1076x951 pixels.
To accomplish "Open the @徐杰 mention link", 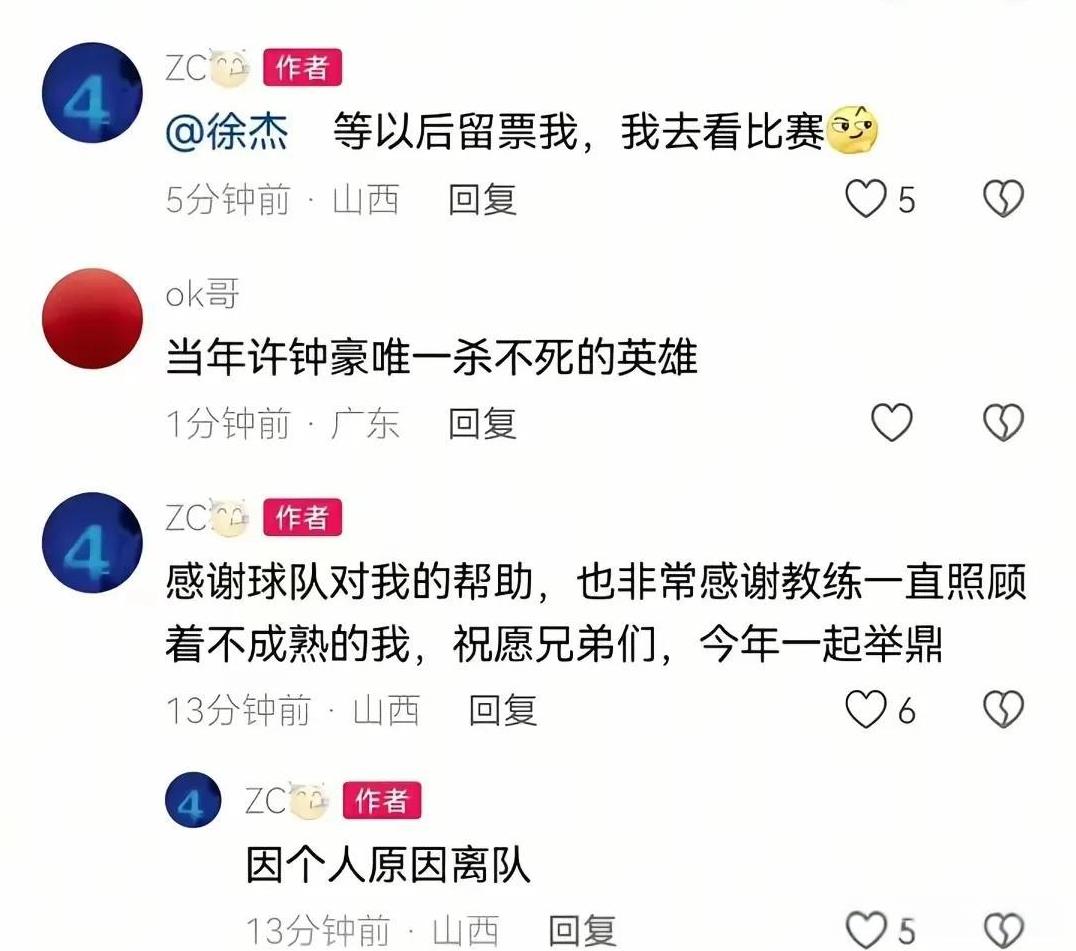I will coord(226,131).
